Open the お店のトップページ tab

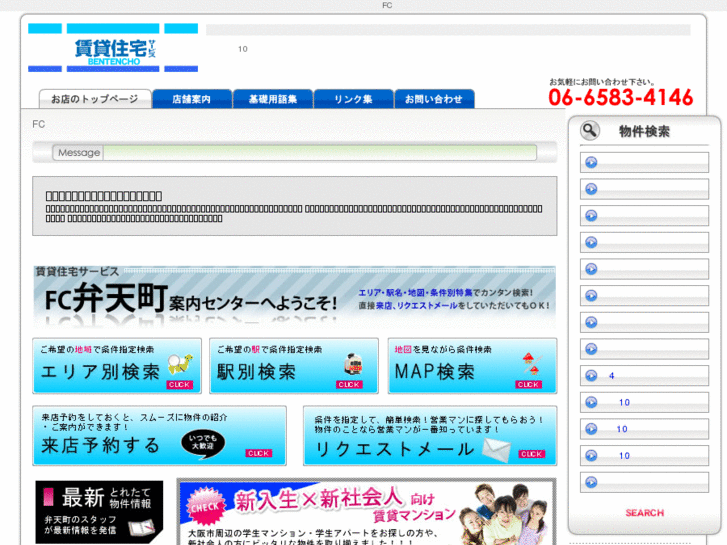pyautogui.click(x=95, y=99)
